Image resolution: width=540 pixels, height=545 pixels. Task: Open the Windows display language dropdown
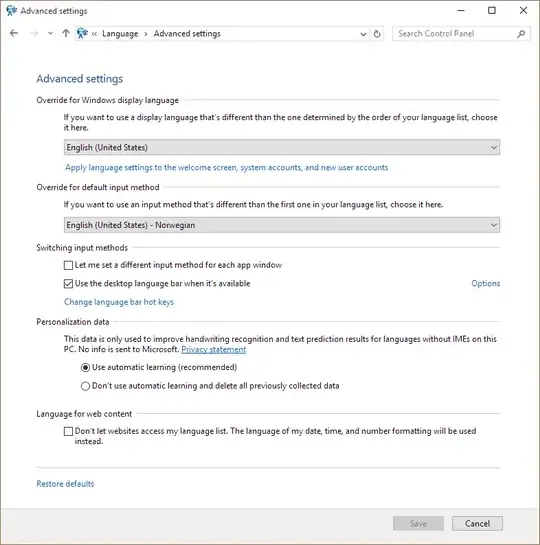(282, 147)
